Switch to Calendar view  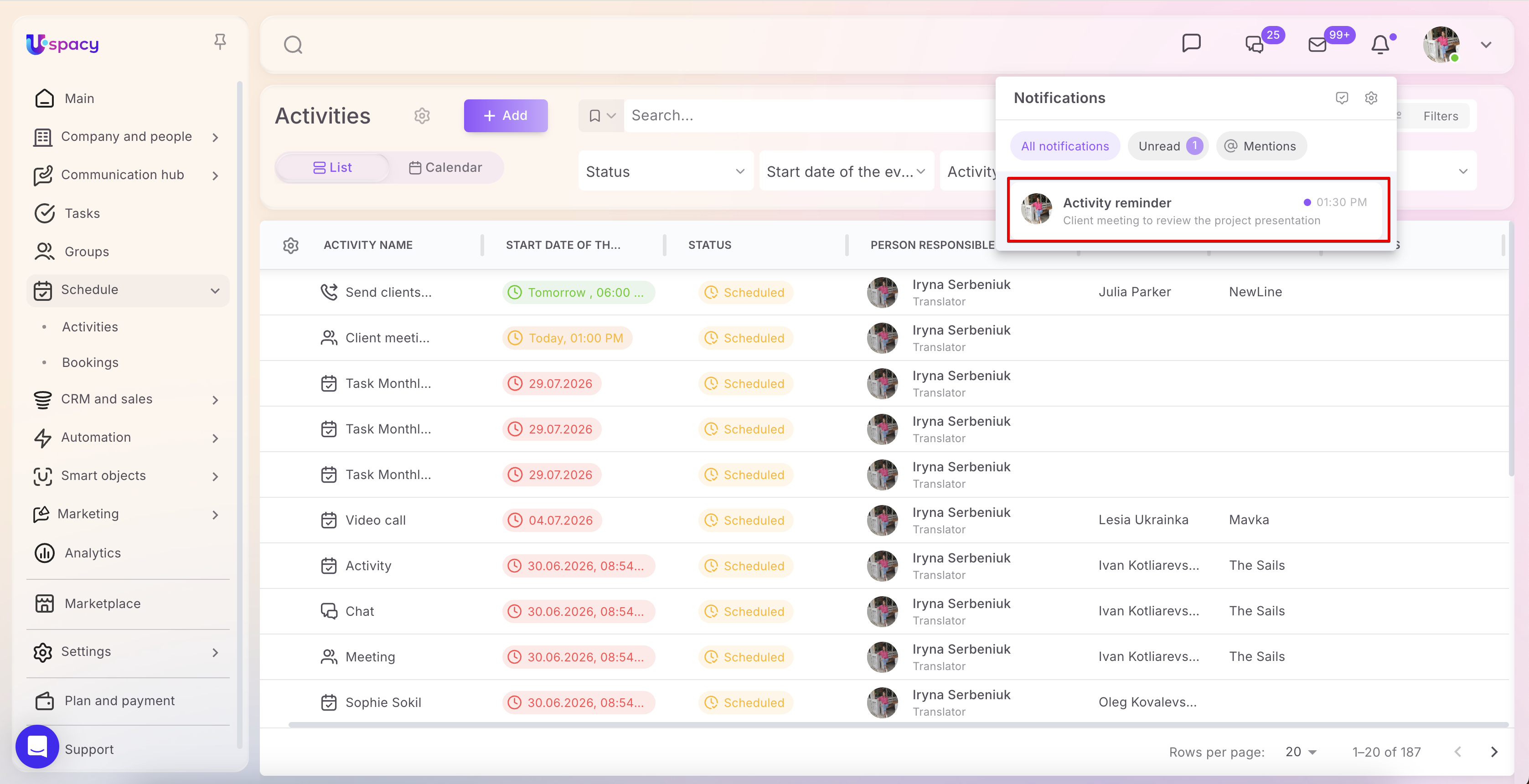click(445, 167)
